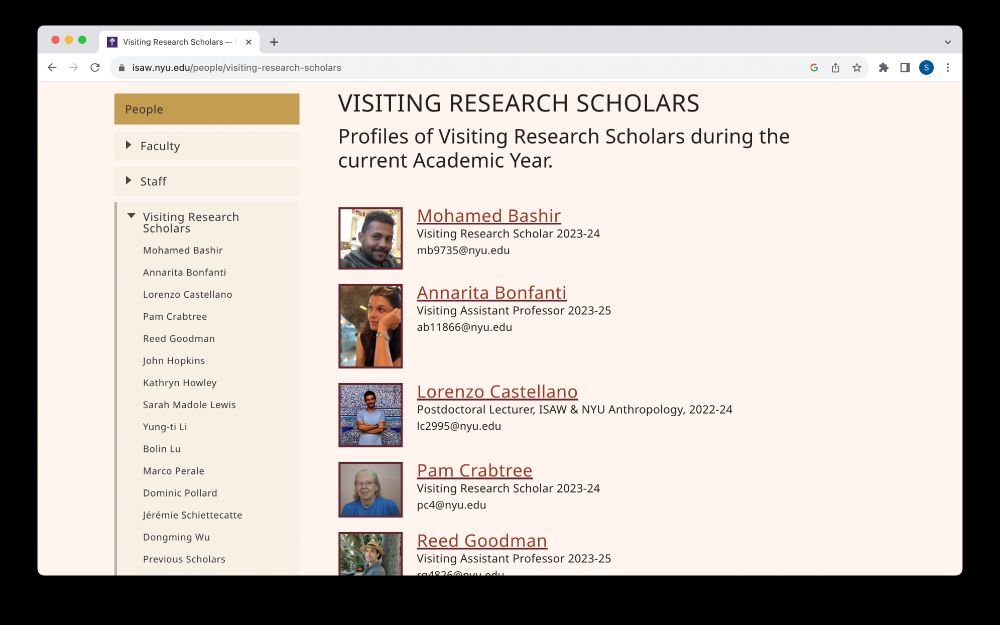Viewport: 1000px width, 625px height.
Task: Select Bolin Lu in the sidebar
Action: pos(162,449)
